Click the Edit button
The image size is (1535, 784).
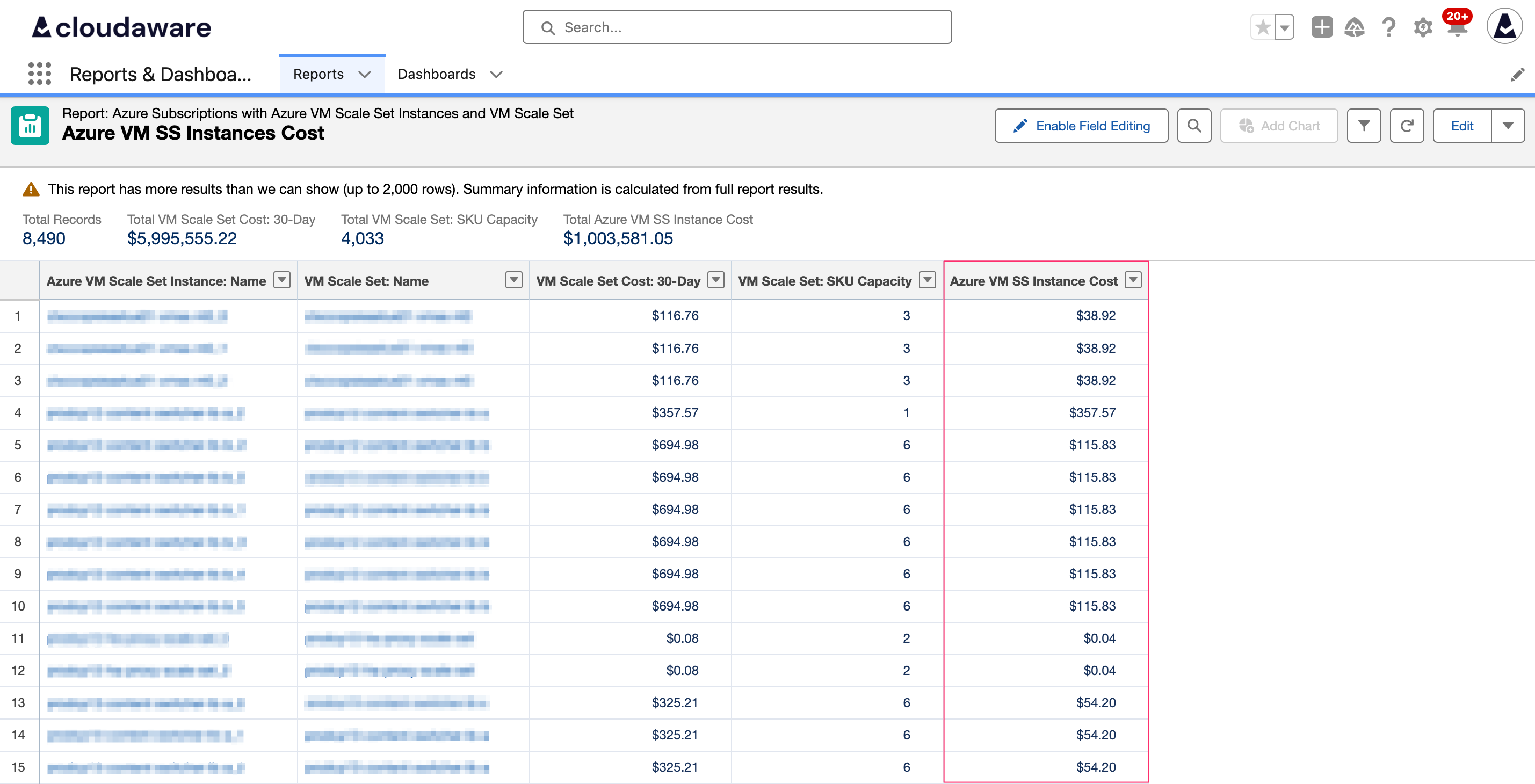pos(1463,125)
